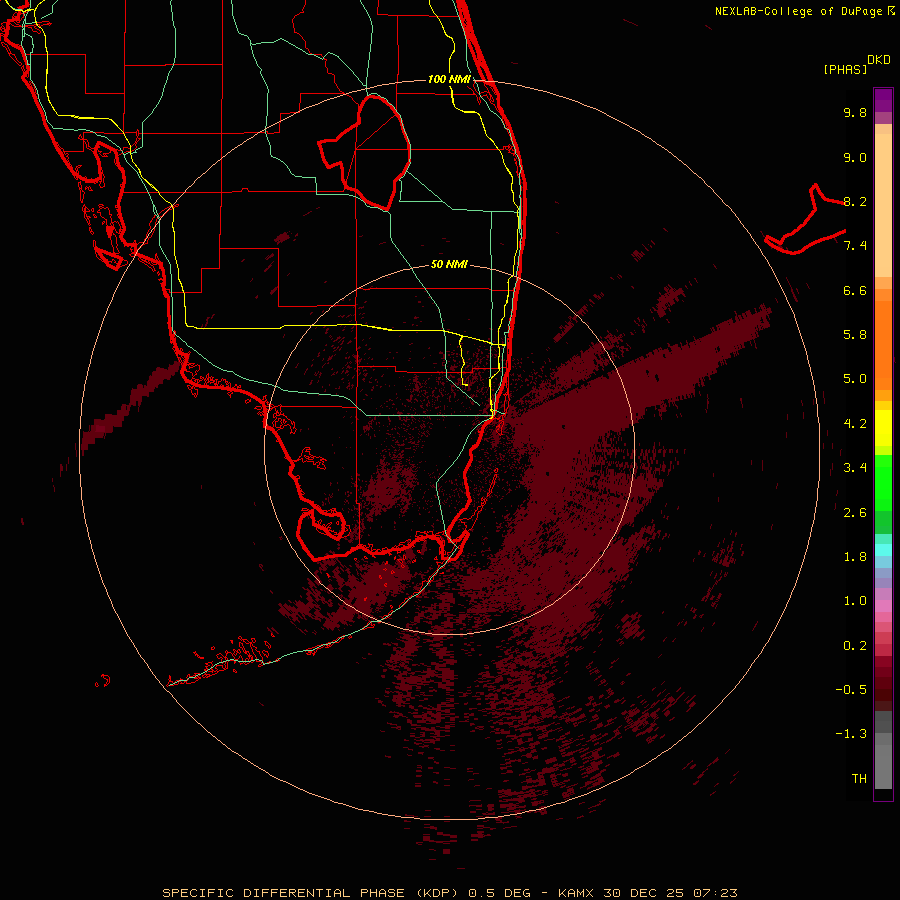Click the product title caption at the bottom

click(449, 893)
